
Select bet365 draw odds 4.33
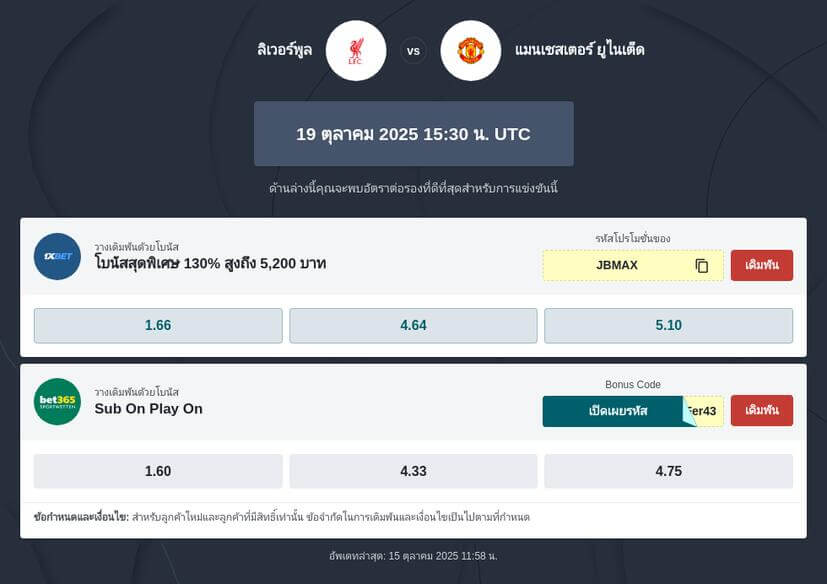(x=413, y=471)
